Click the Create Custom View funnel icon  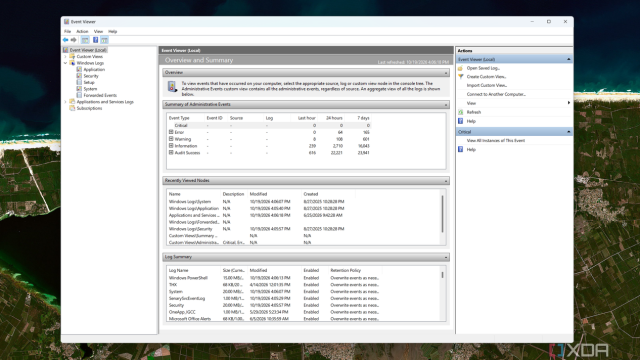tap(460, 77)
